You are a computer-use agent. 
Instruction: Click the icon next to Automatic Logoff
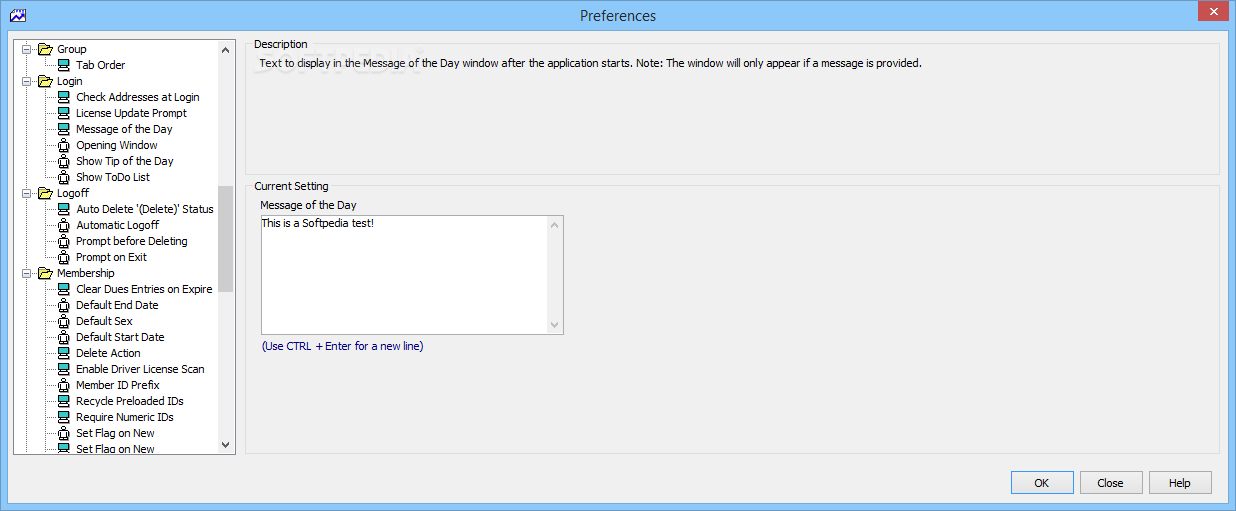[64, 225]
